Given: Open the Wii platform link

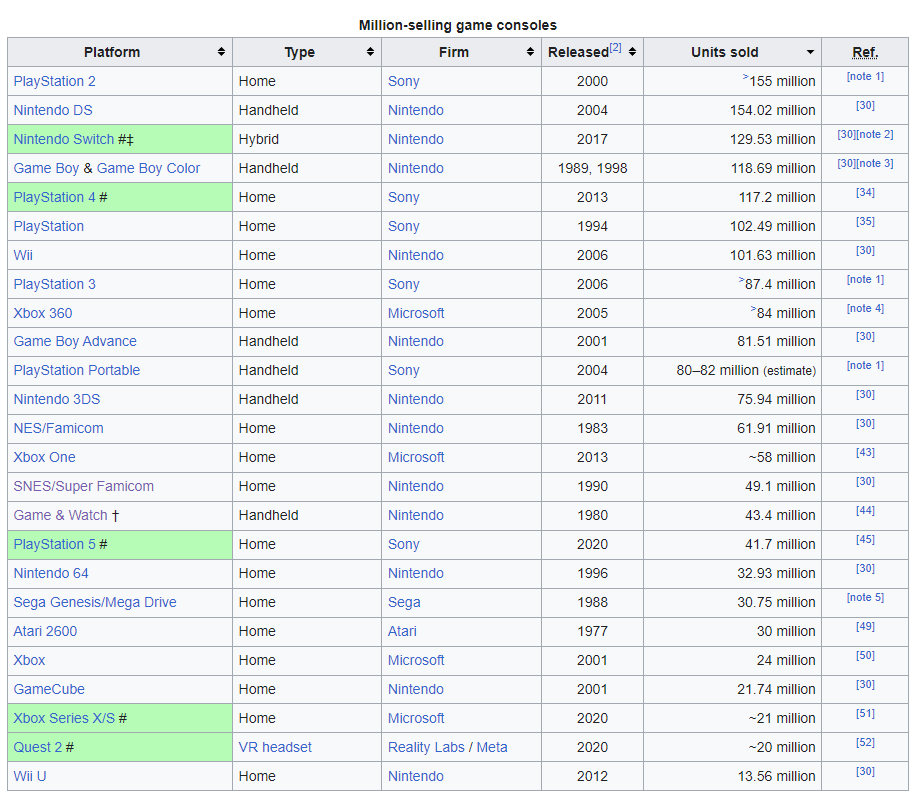Looking at the screenshot, I should pyautogui.click(x=23, y=255).
